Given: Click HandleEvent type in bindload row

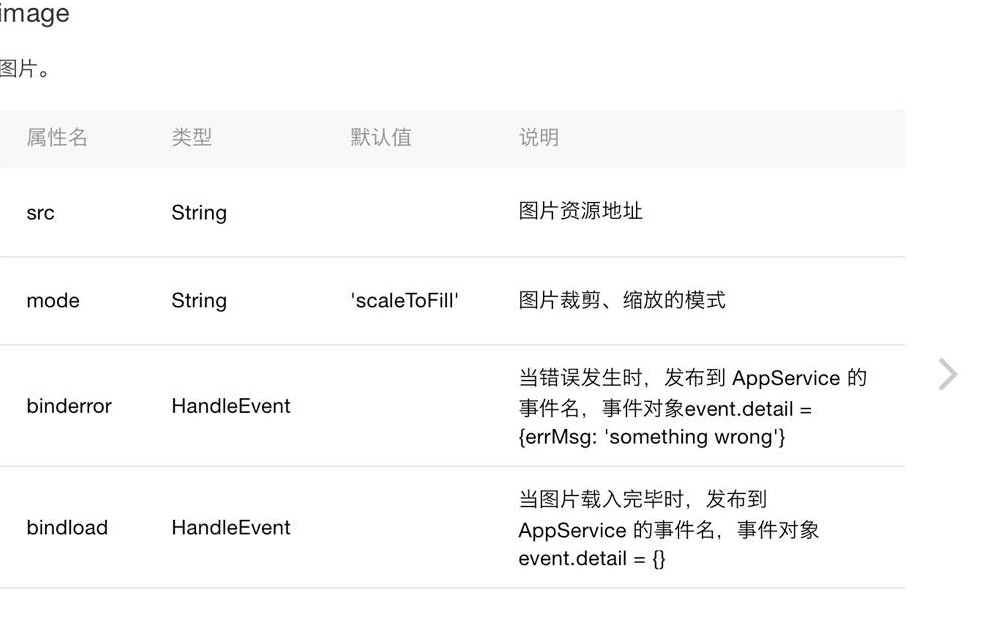Looking at the screenshot, I should tap(231, 527).
